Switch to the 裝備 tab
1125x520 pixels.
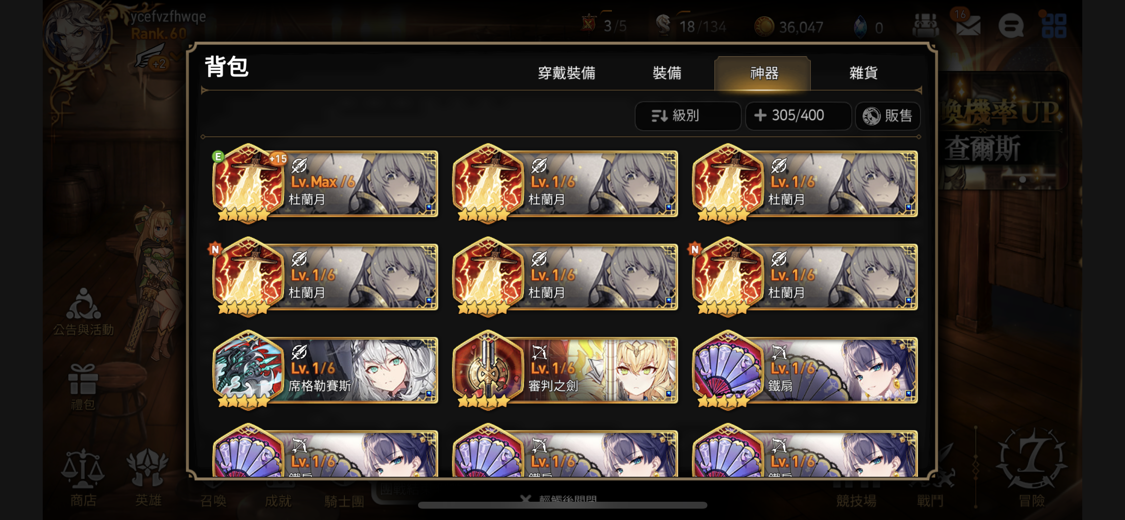pos(667,73)
